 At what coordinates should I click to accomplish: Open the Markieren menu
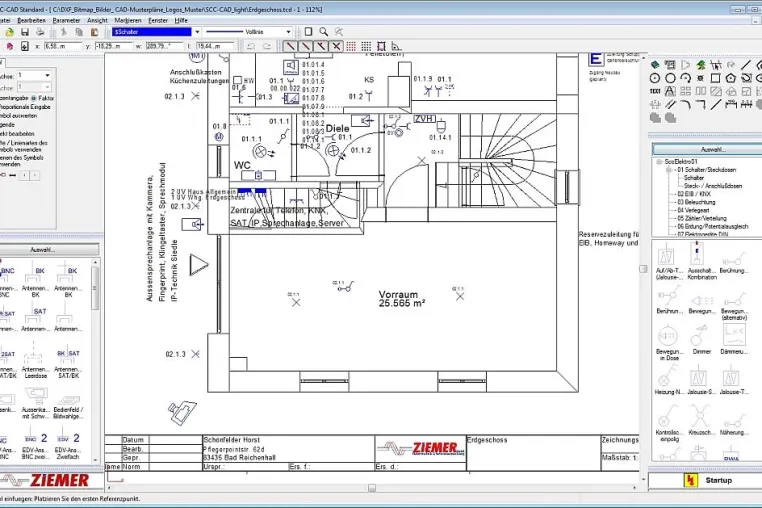tap(128, 20)
